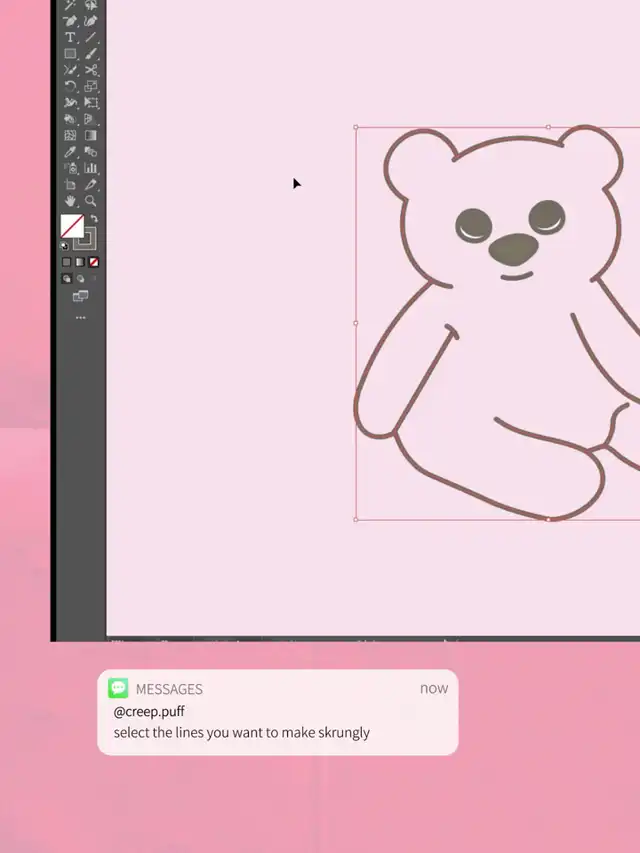The image size is (640, 853).
Task: Select the Paintbrush tool
Action: [x=91, y=54]
